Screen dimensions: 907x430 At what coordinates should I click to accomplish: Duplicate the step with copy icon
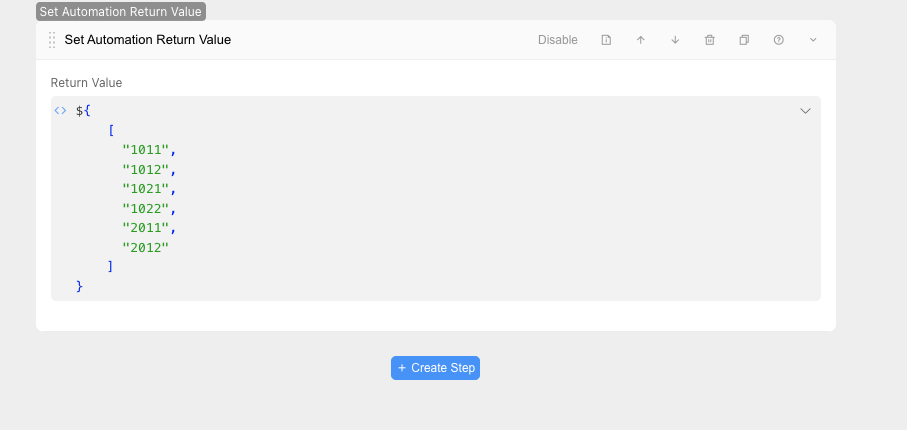coord(744,40)
